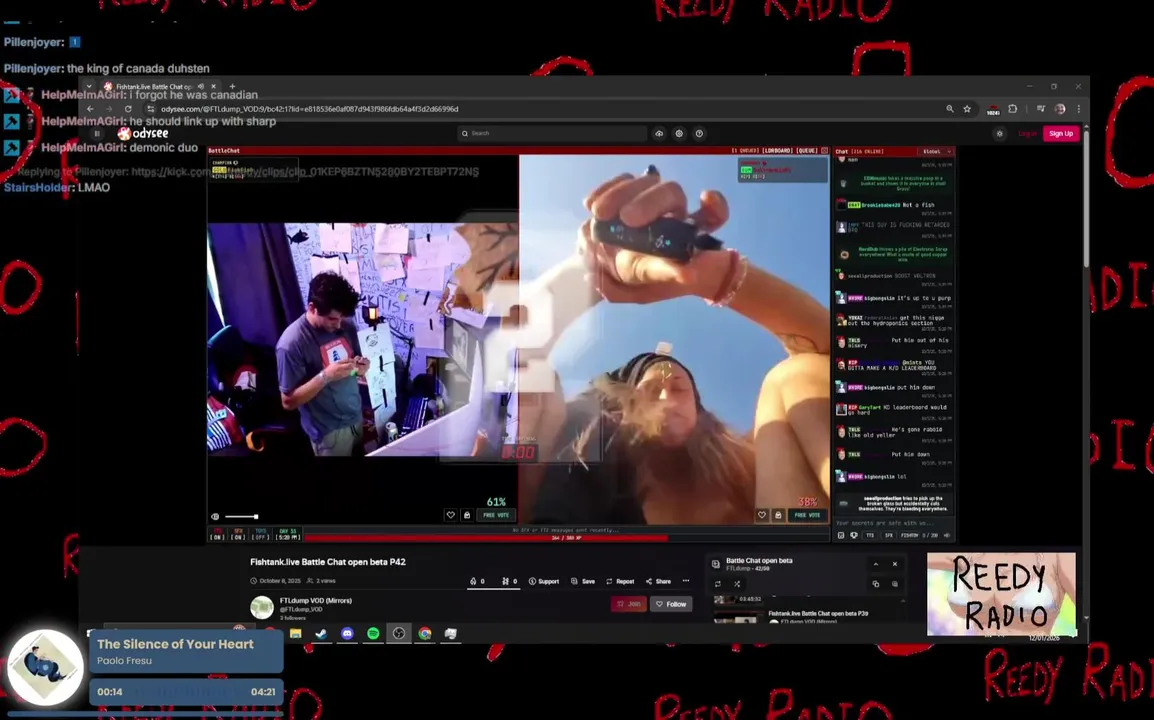The width and height of the screenshot is (1154, 720).
Task: Open File Explorer from the taskbar
Action: (x=296, y=633)
